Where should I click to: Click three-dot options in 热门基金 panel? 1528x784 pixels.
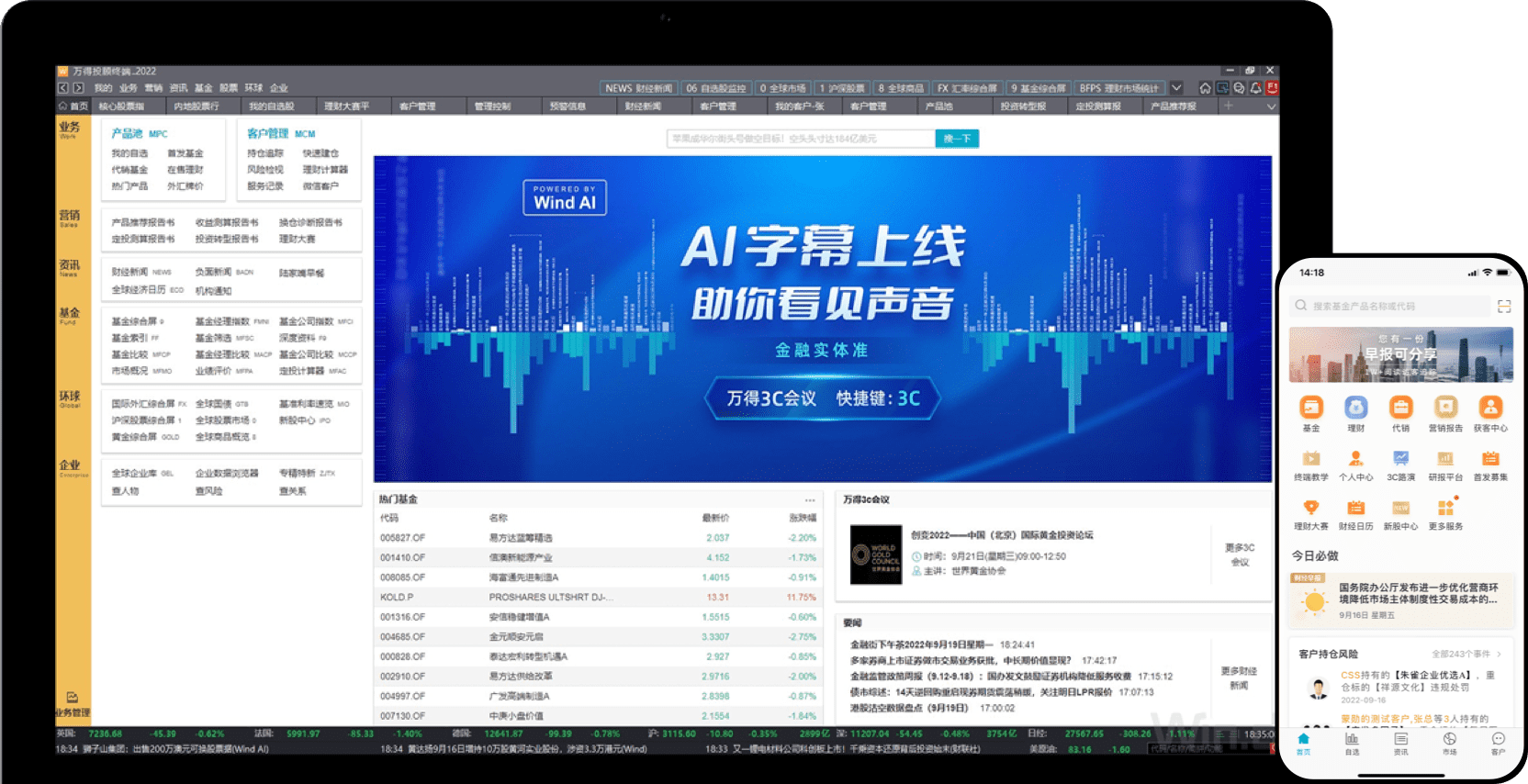click(x=810, y=500)
